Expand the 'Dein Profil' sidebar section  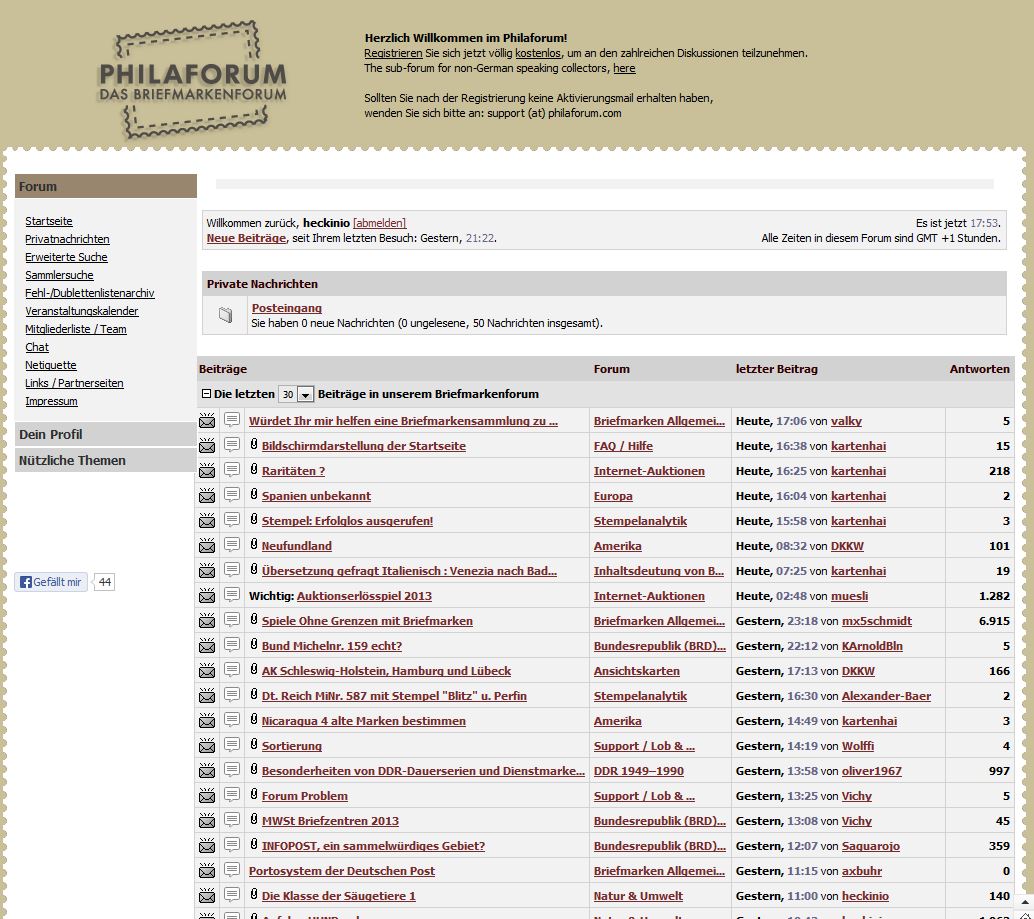tap(51, 434)
